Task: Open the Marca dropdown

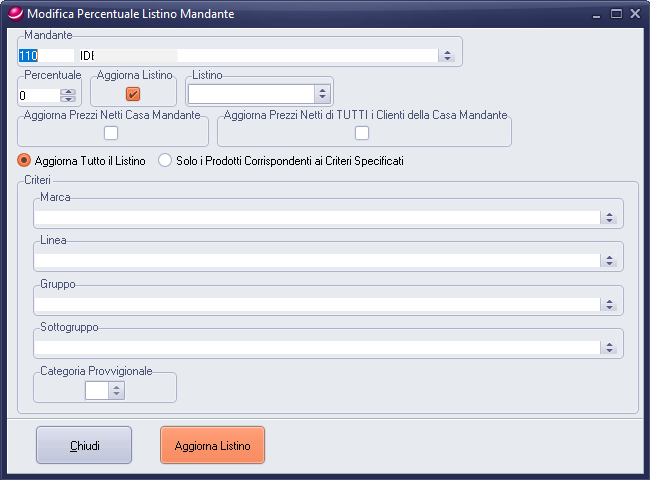Action: coord(608,217)
